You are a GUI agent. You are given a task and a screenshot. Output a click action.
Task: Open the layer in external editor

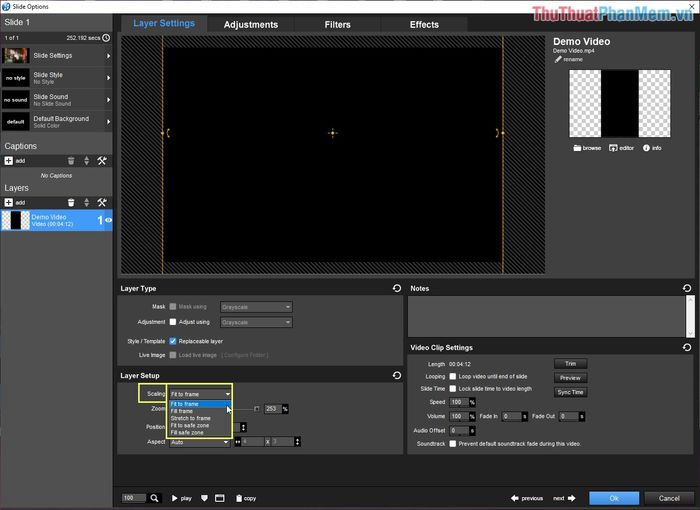point(621,148)
